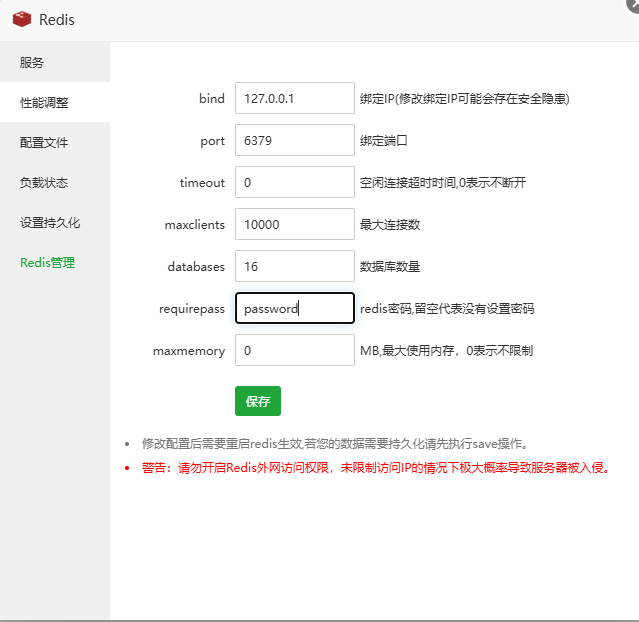Select the 性能调整 tab

[x=55, y=102]
